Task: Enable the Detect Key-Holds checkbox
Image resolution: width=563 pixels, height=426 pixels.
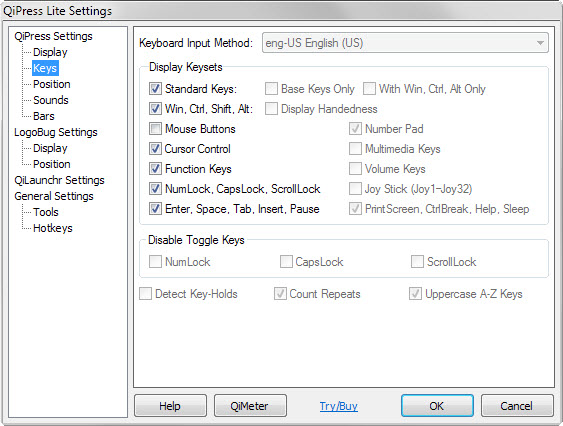Action: pos(145,294)
